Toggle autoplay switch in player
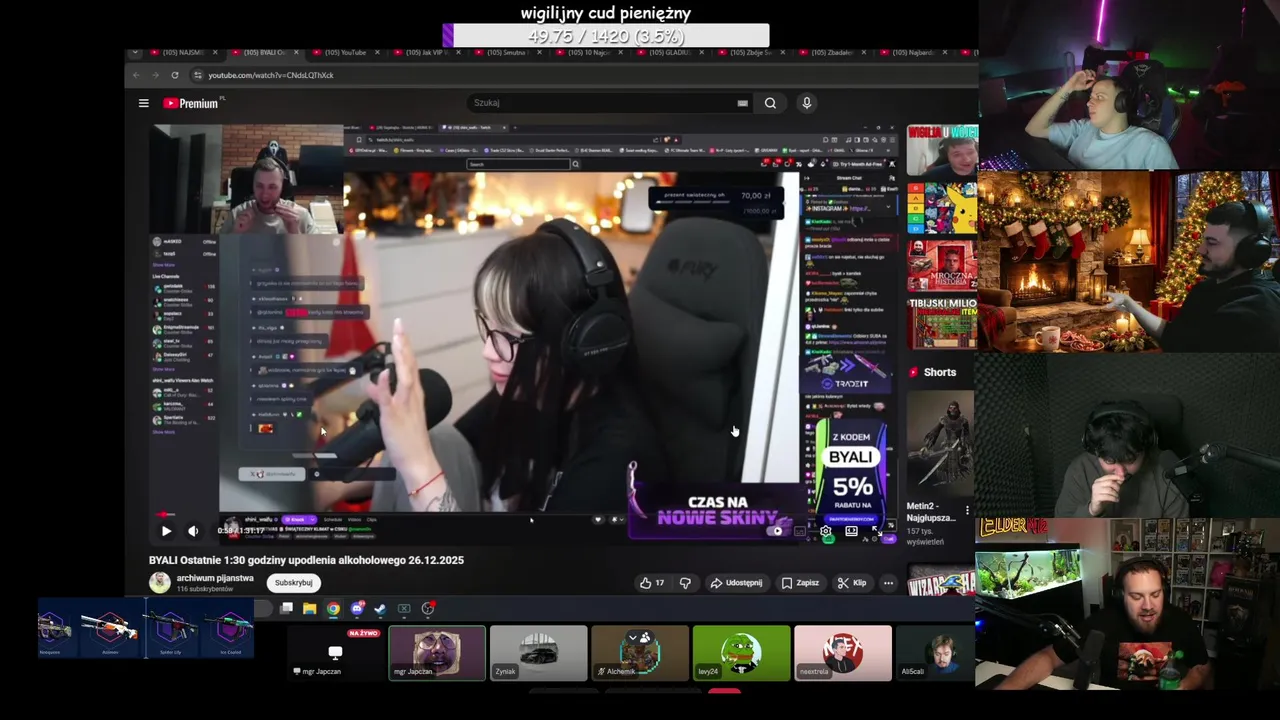1280x720 pixels. [x=775, y=531]
